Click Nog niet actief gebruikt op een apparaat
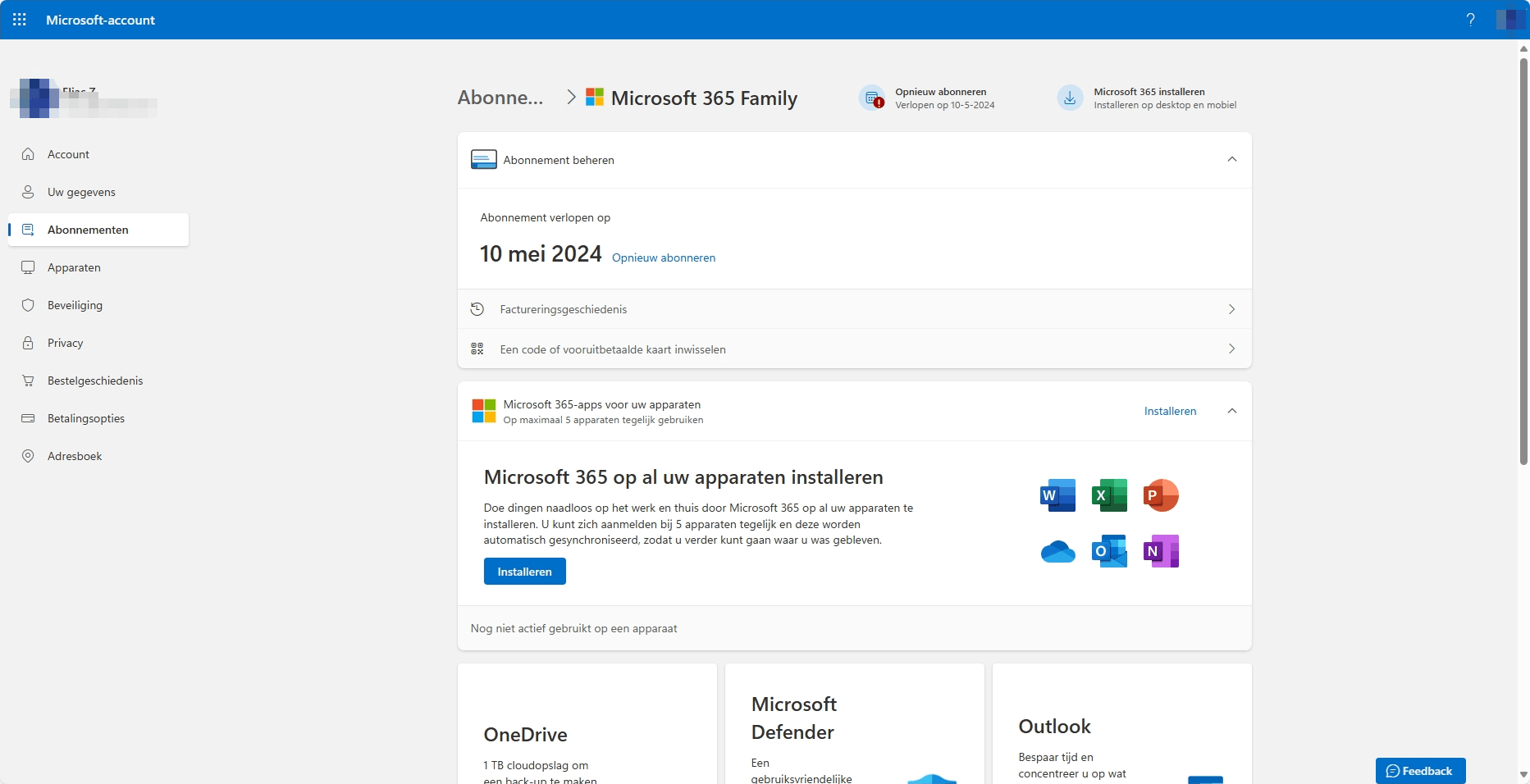The width and height of the screenshot is (1530, 784). click(x=574, y=628)
